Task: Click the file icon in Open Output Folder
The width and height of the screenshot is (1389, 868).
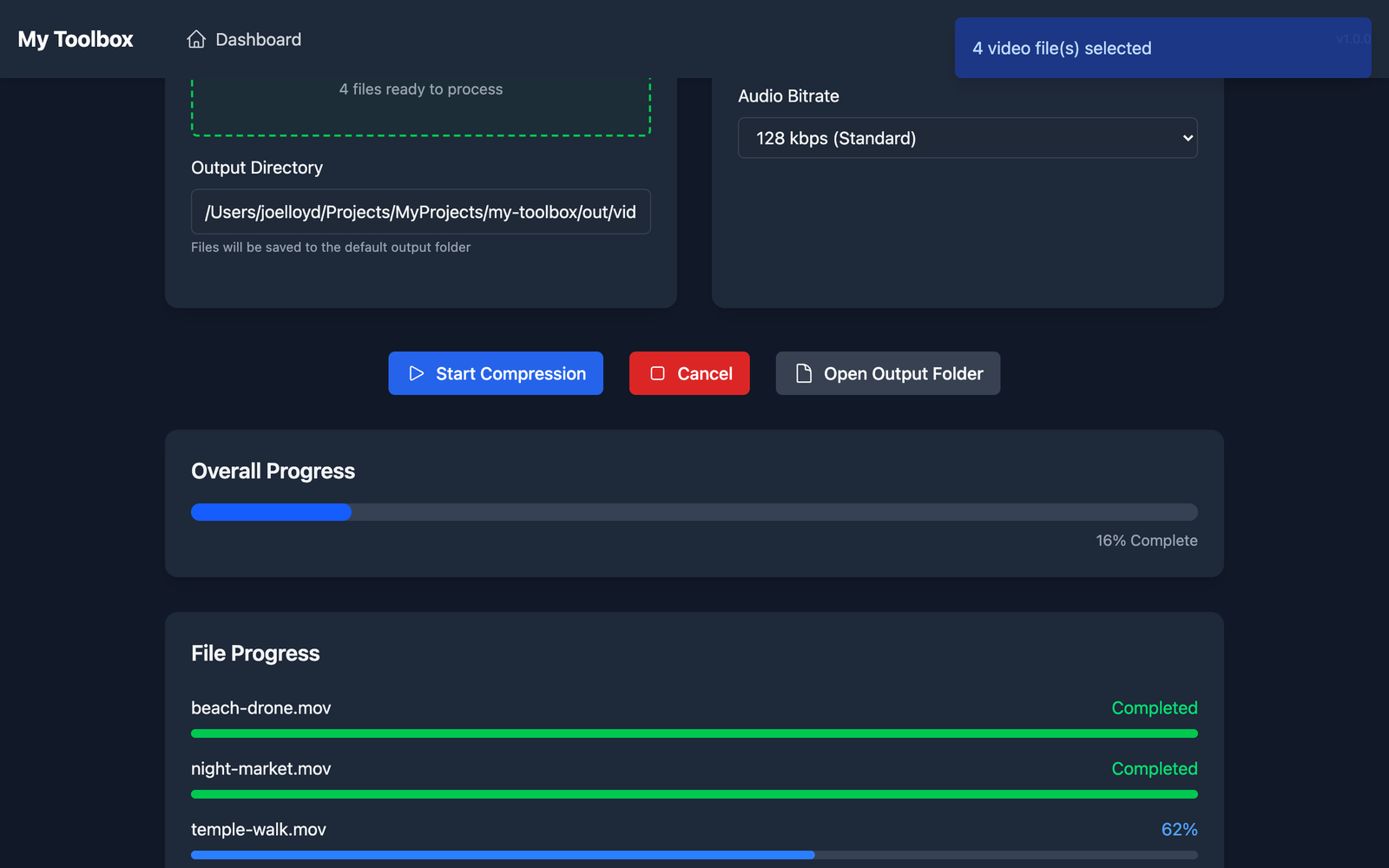Action: [804, 373]
